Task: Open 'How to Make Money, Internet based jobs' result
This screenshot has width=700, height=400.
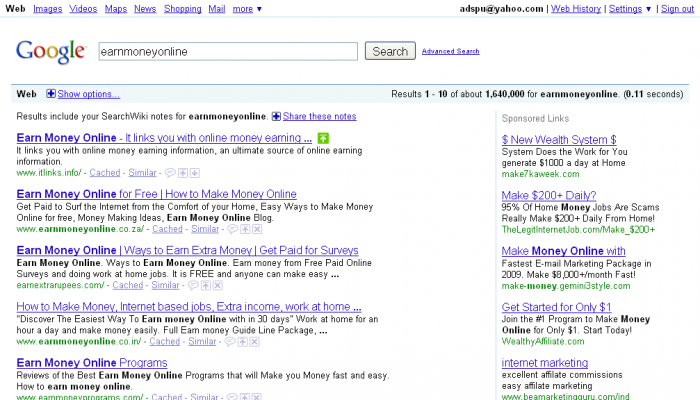Action: click(x=189, y=307)
